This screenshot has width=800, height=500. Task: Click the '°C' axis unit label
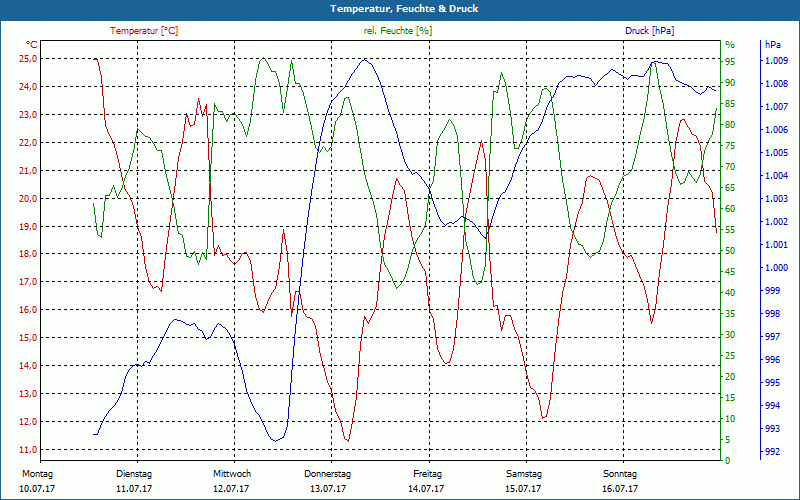(31, 44)
